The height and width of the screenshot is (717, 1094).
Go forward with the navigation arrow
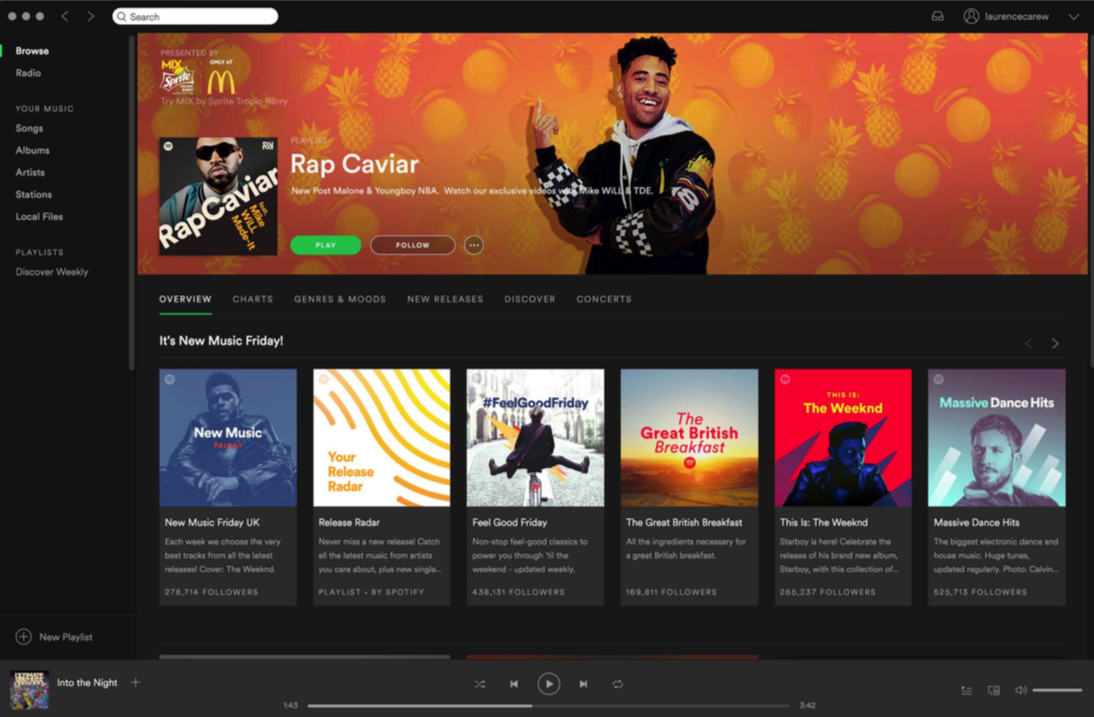coord(91,16)
